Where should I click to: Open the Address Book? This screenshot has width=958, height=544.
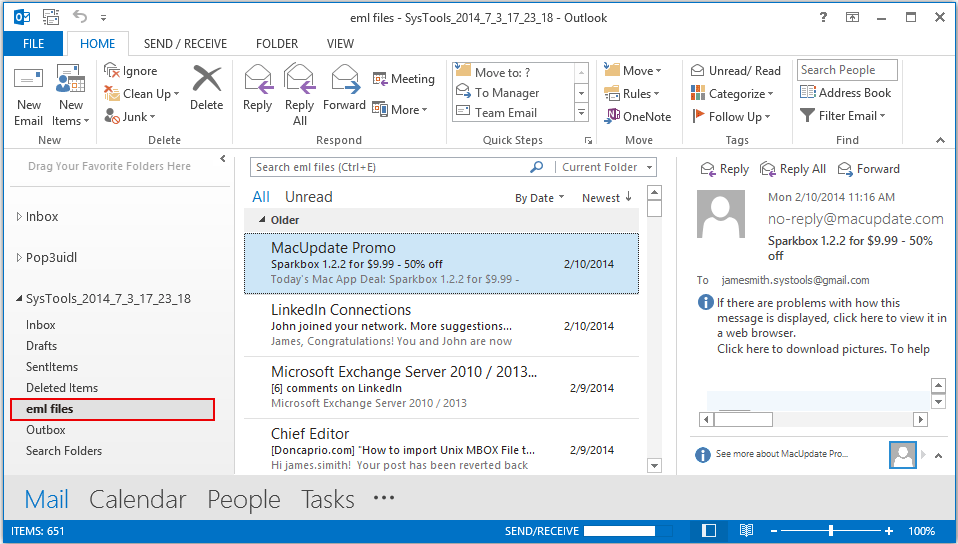(846, 93)
